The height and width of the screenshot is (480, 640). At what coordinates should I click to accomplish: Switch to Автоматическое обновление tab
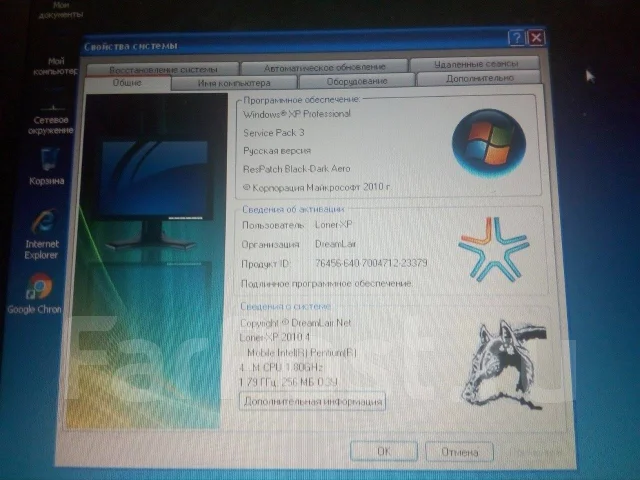pos(324,67)
